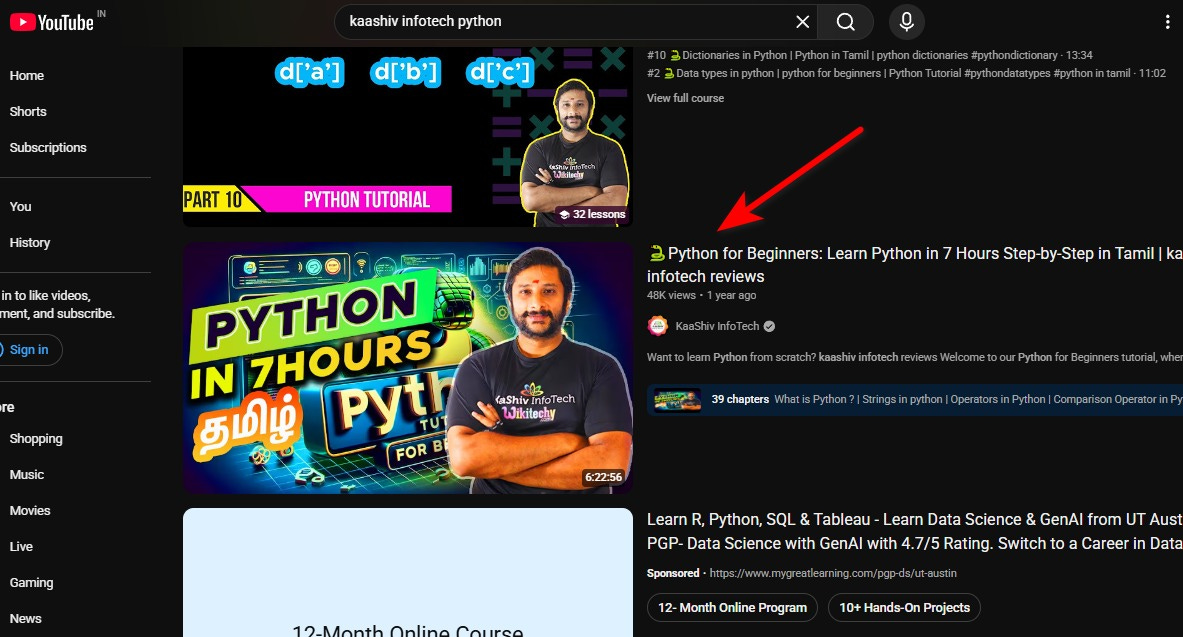Open the Part 10 Python Tutorial course thumbnail

(407, 136)
